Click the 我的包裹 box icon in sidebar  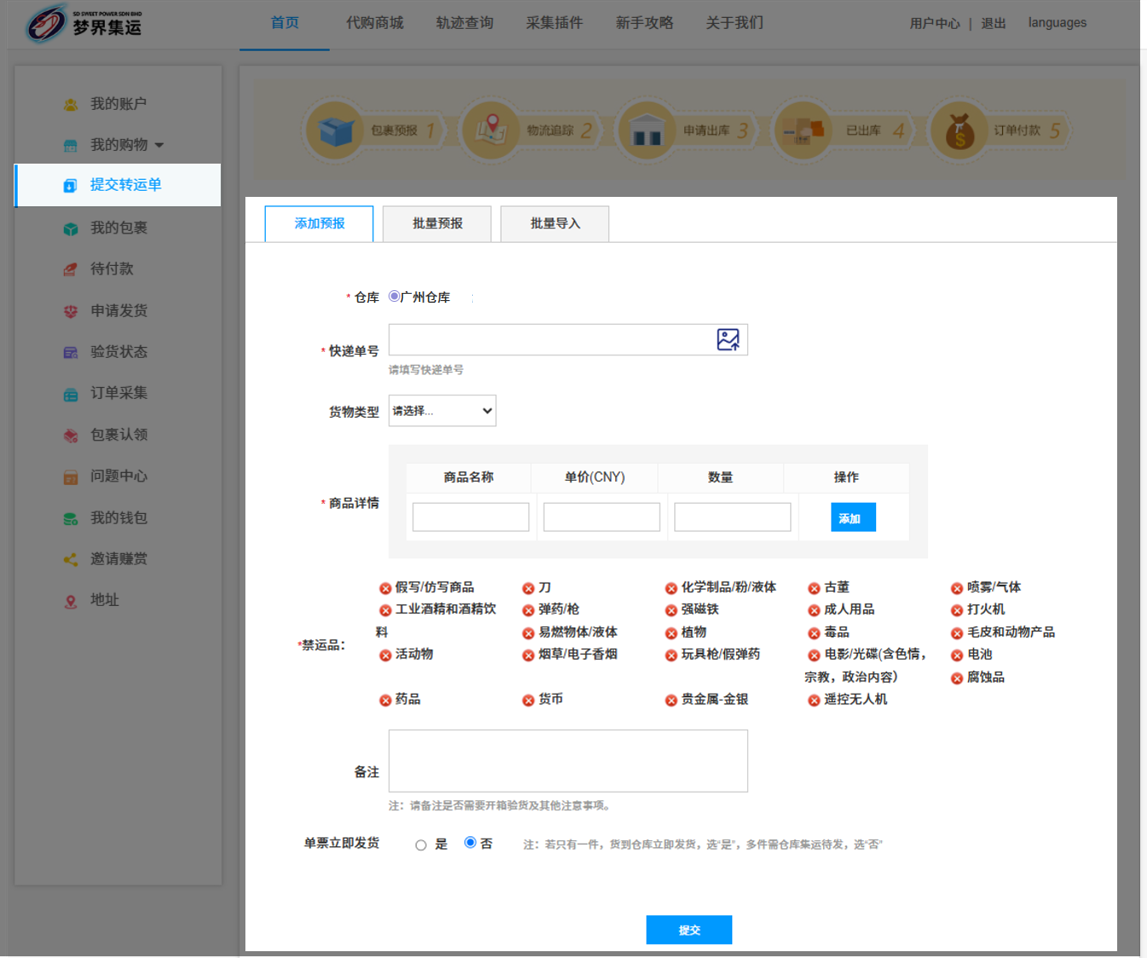coord(70,228)
